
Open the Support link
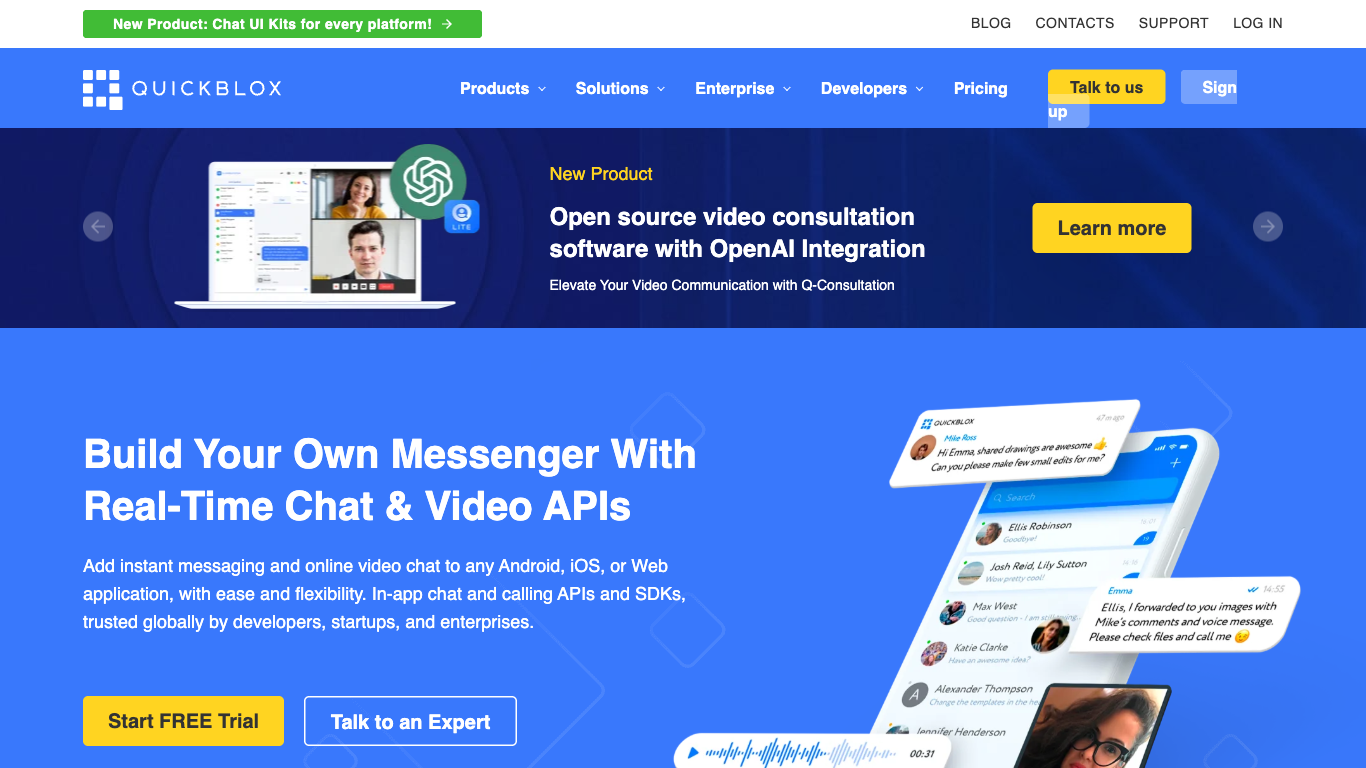click(x=1174, y=23)
